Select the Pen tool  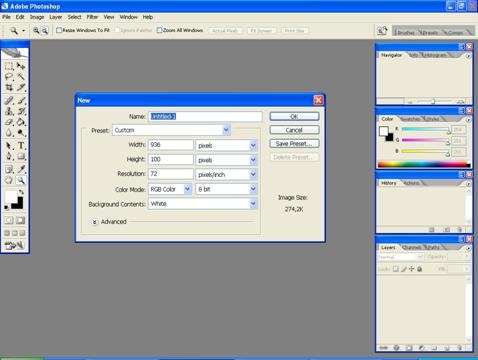click(x=9, y=156)
